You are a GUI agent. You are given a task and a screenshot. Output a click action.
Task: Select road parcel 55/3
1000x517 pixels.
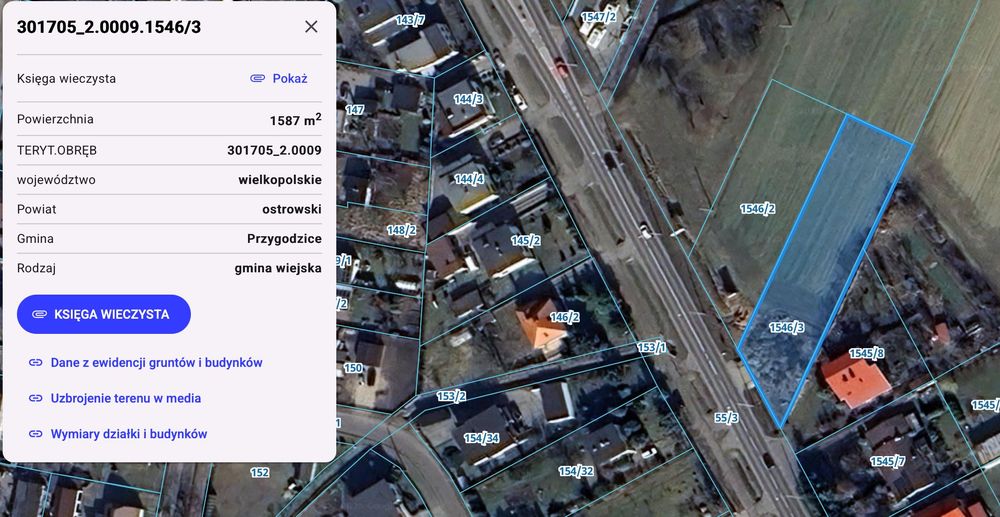(x=726, y=418)
